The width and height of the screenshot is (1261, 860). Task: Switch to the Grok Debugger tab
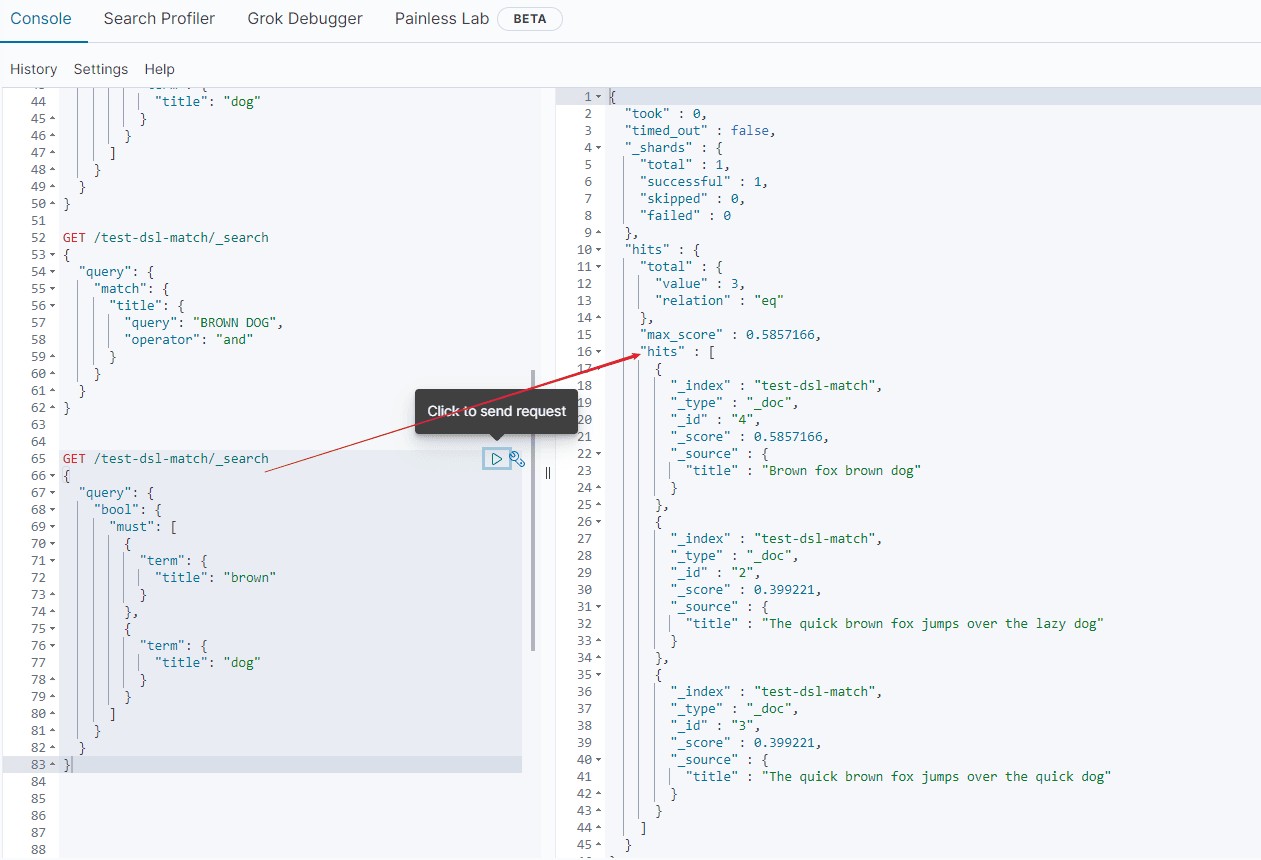pyautogui.click(x=305, y=18)
